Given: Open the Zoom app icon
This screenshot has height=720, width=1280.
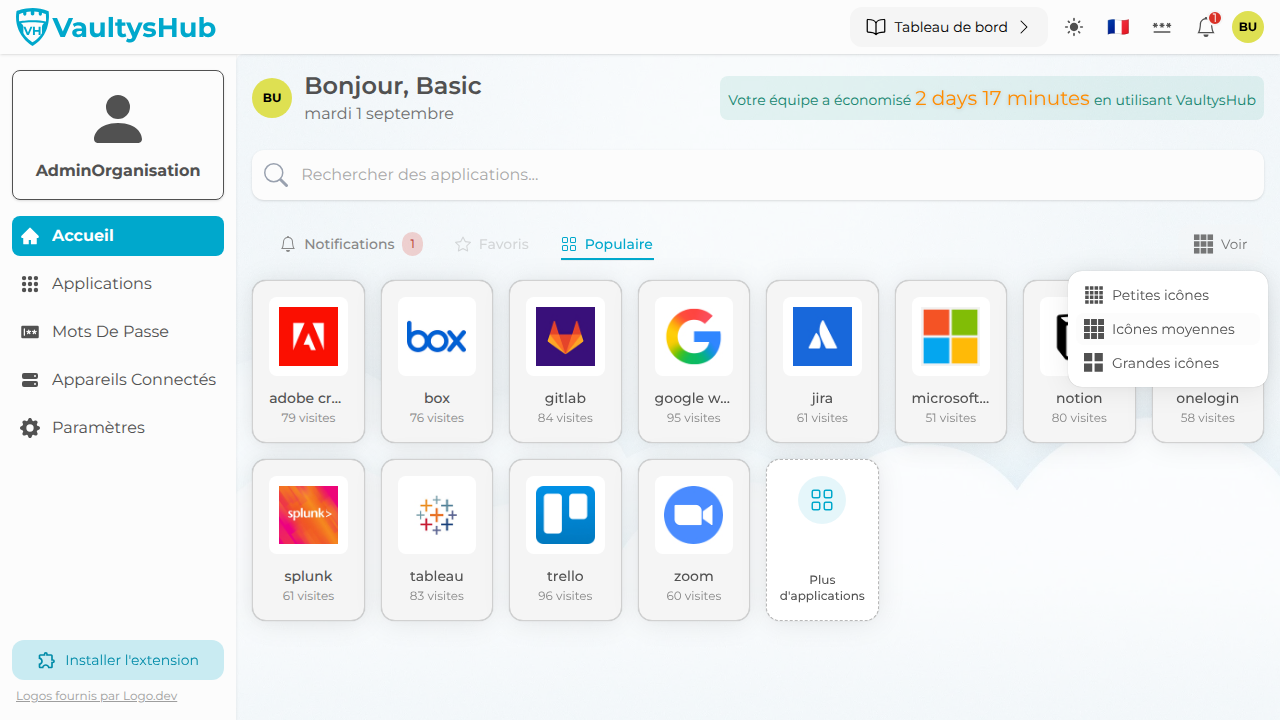Looking at the screenshot, I should pyautogui.click(x=694, y=515).
